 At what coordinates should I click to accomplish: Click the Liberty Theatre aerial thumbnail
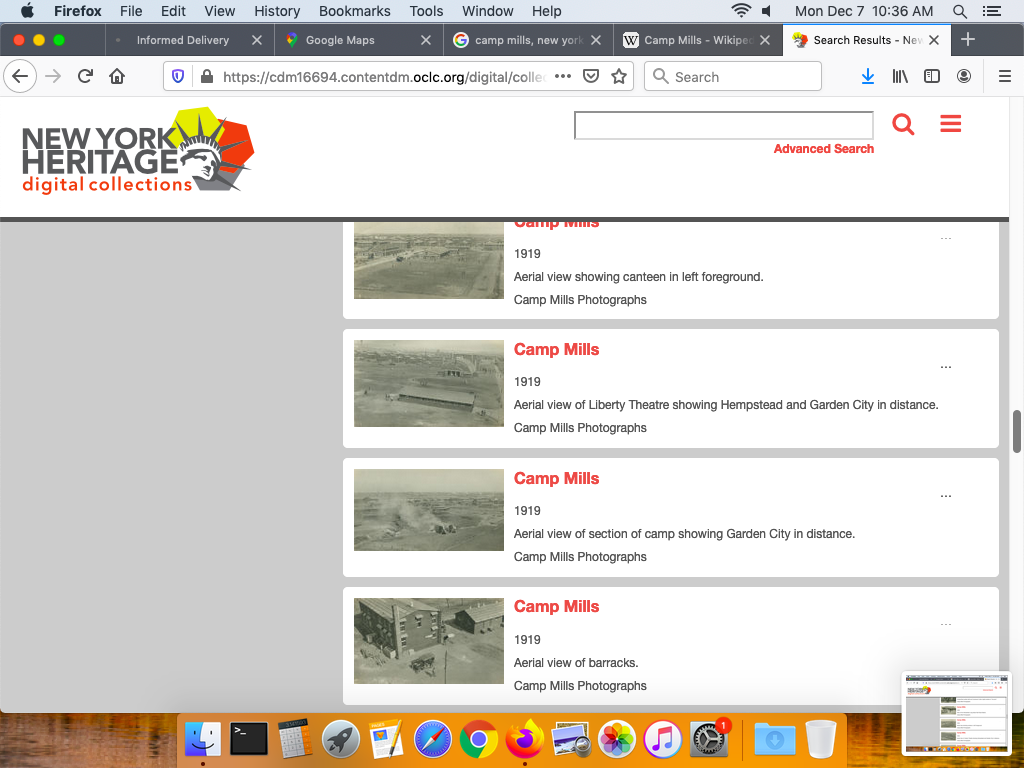429,383
